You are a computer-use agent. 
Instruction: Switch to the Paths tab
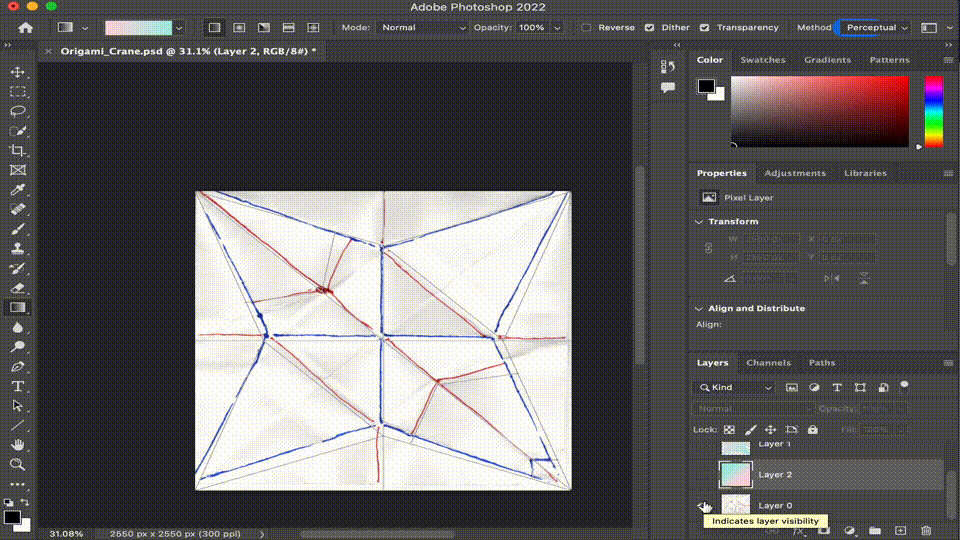click(x=822, y=363)
